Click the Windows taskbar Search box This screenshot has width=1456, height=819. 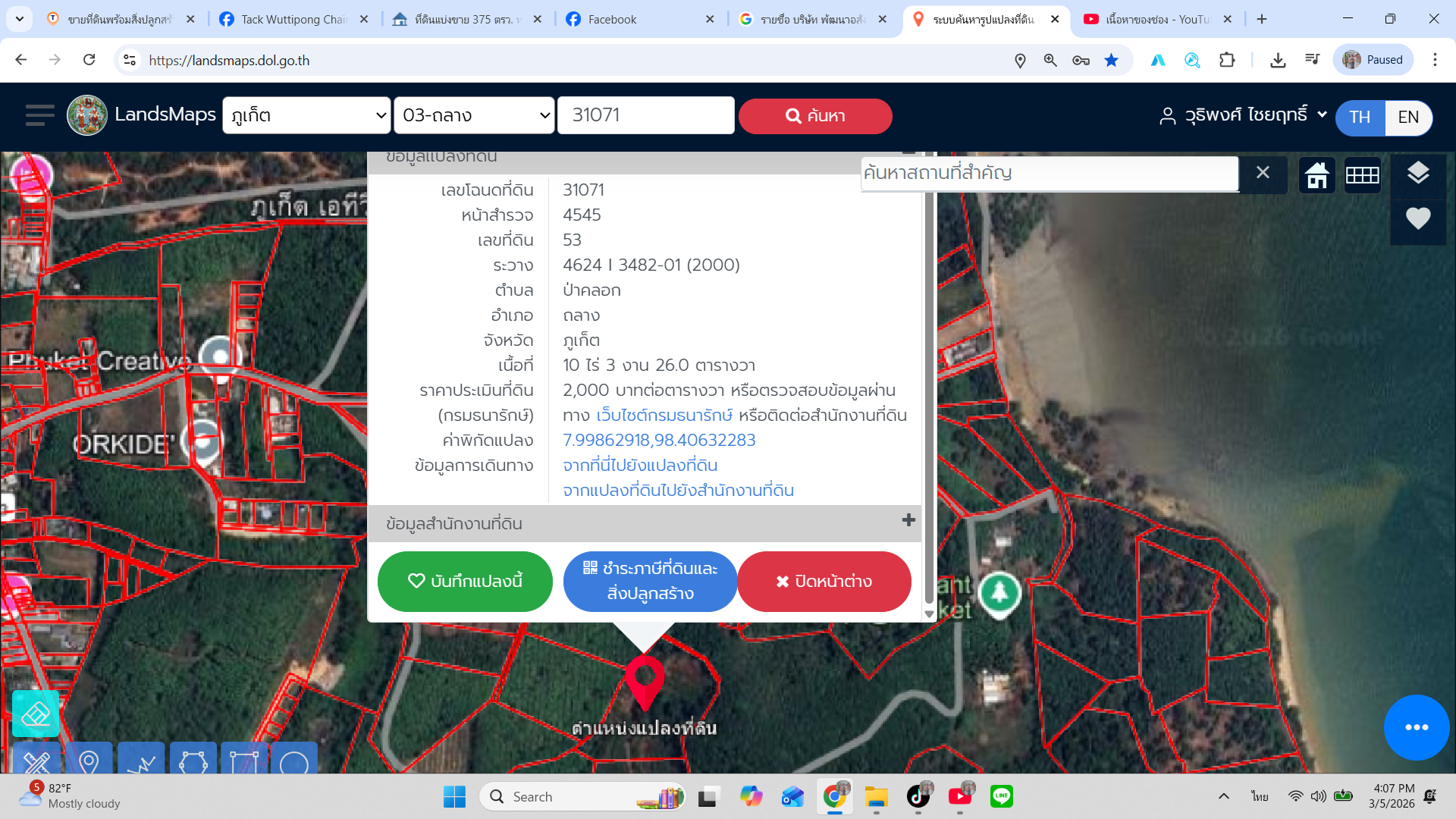click(x=582, y=796)
